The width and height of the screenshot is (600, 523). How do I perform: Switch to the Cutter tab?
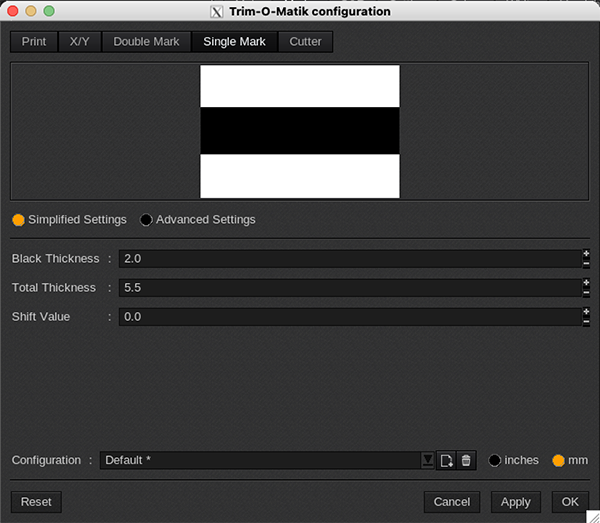[x=305, y=42]
